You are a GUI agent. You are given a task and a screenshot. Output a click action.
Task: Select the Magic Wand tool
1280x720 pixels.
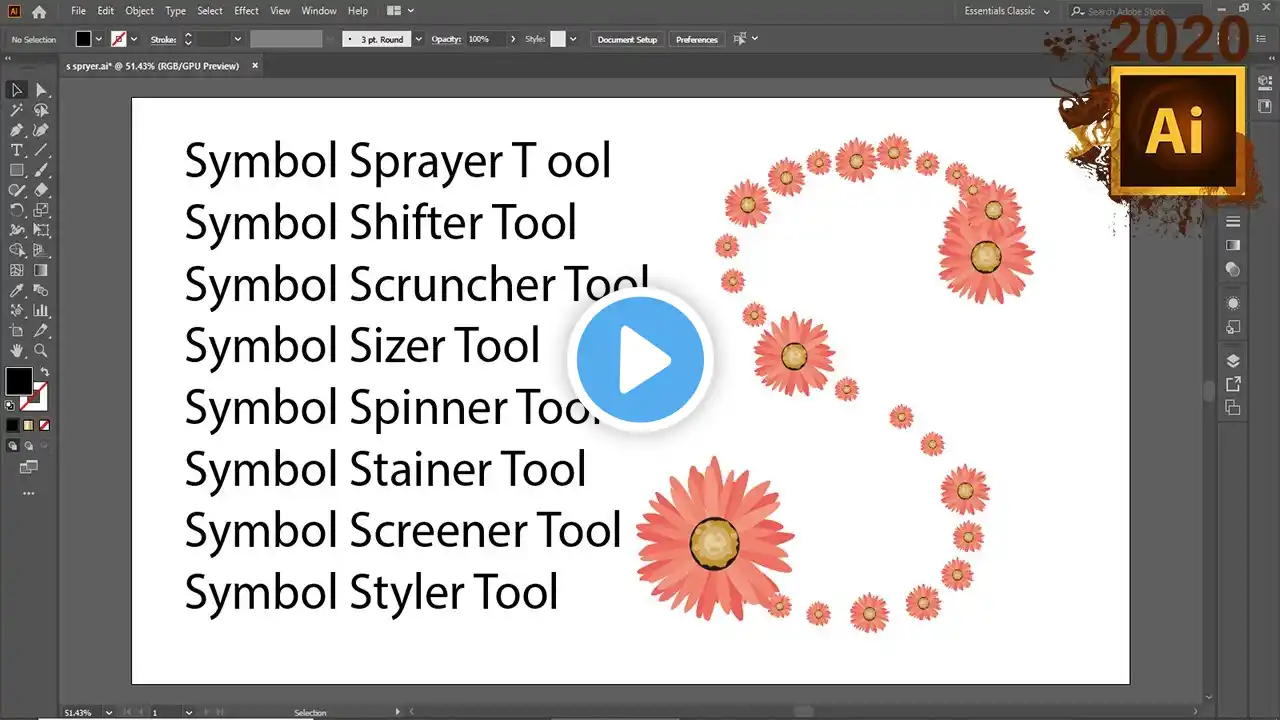pyautogui.click(x=17, y=110)
